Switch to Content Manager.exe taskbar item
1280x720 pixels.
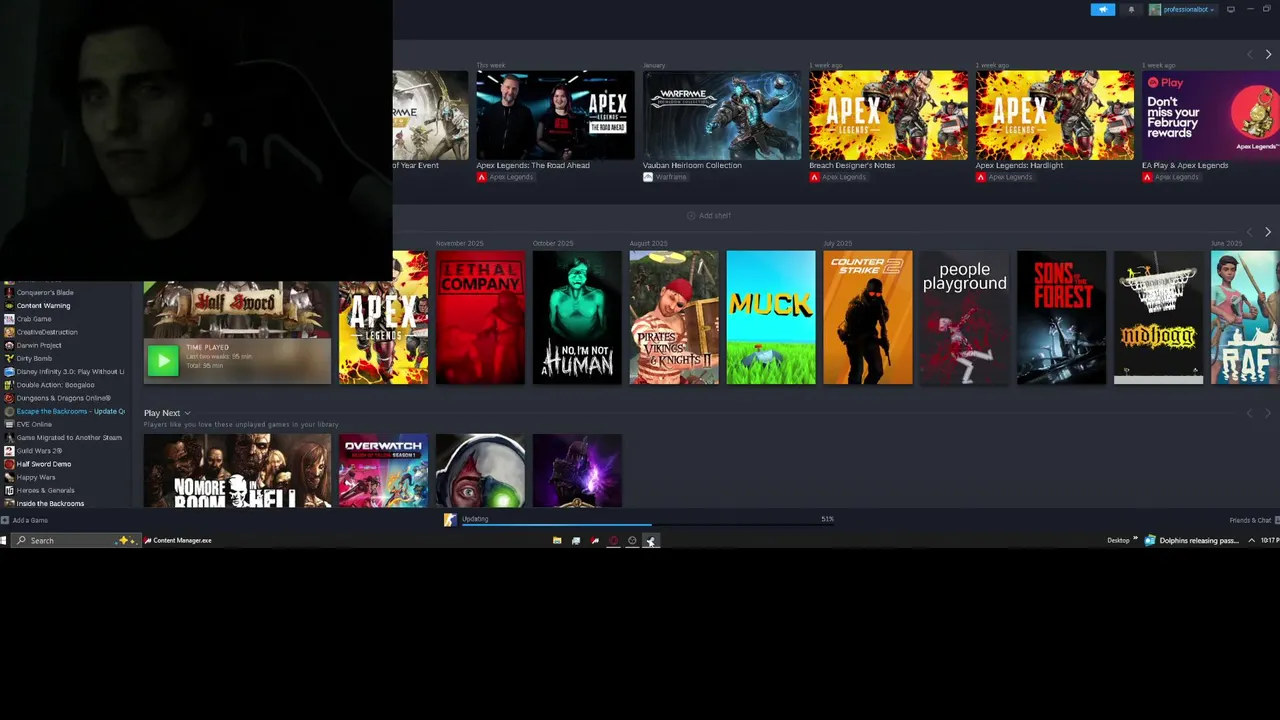178,540
